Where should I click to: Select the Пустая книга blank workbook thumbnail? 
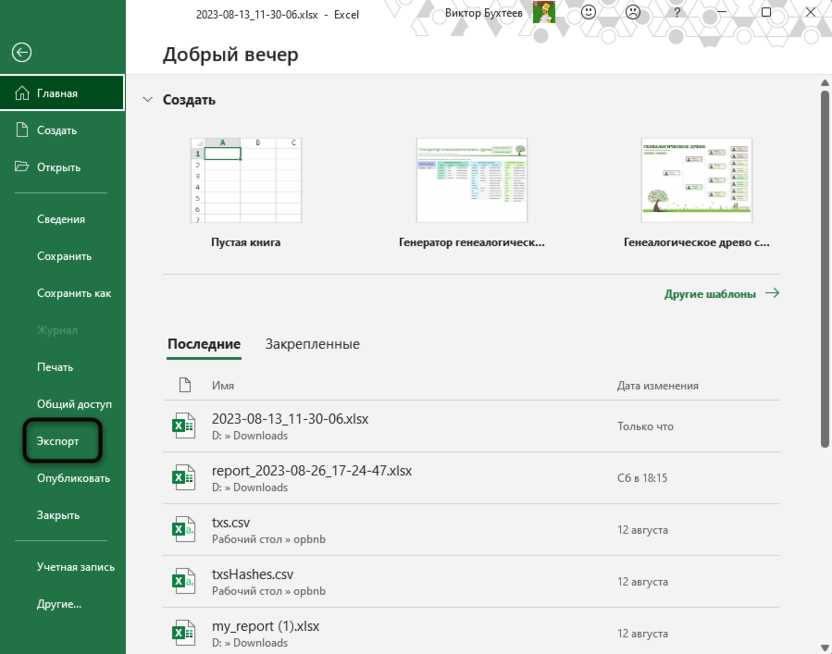245,181
